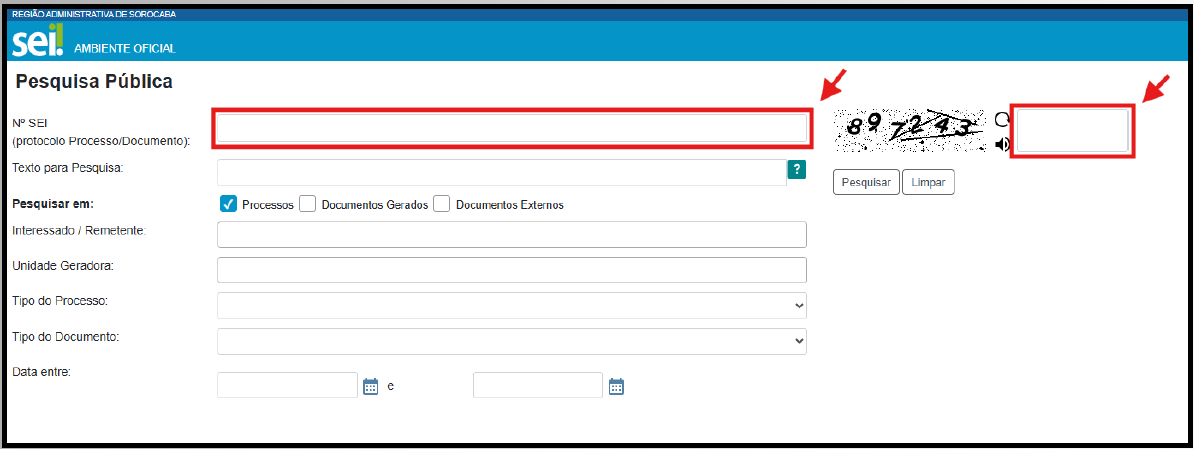Enable the Documentos Gerados checkbox
Viewport: 1194px width, 449px height.
click(308, 204)
